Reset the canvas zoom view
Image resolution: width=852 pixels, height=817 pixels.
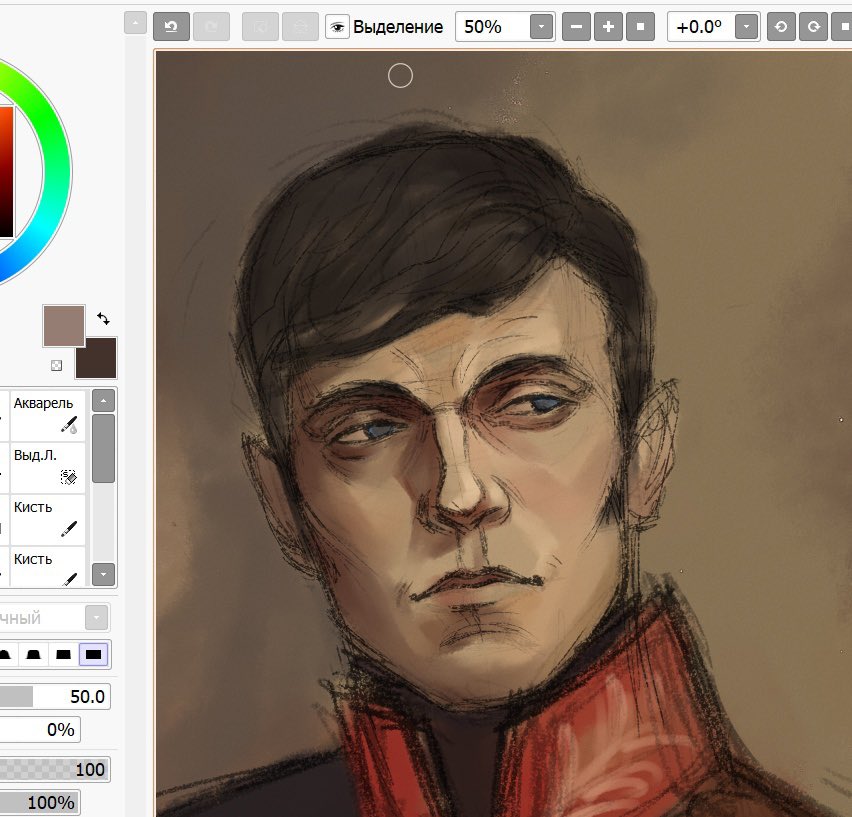coord(641,26)
